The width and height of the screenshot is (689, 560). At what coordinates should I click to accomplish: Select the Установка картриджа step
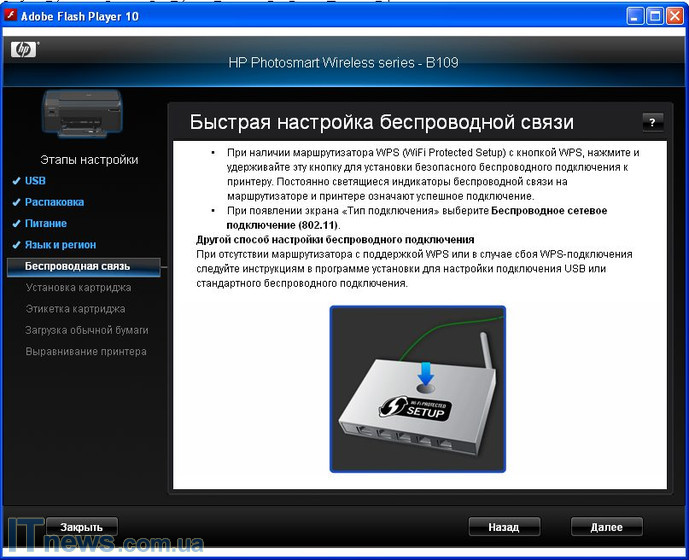pos(78,288)
